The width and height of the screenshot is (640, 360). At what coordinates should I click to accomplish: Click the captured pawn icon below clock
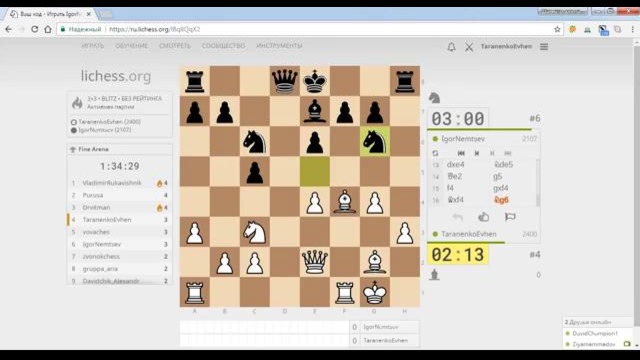(434, 275)
